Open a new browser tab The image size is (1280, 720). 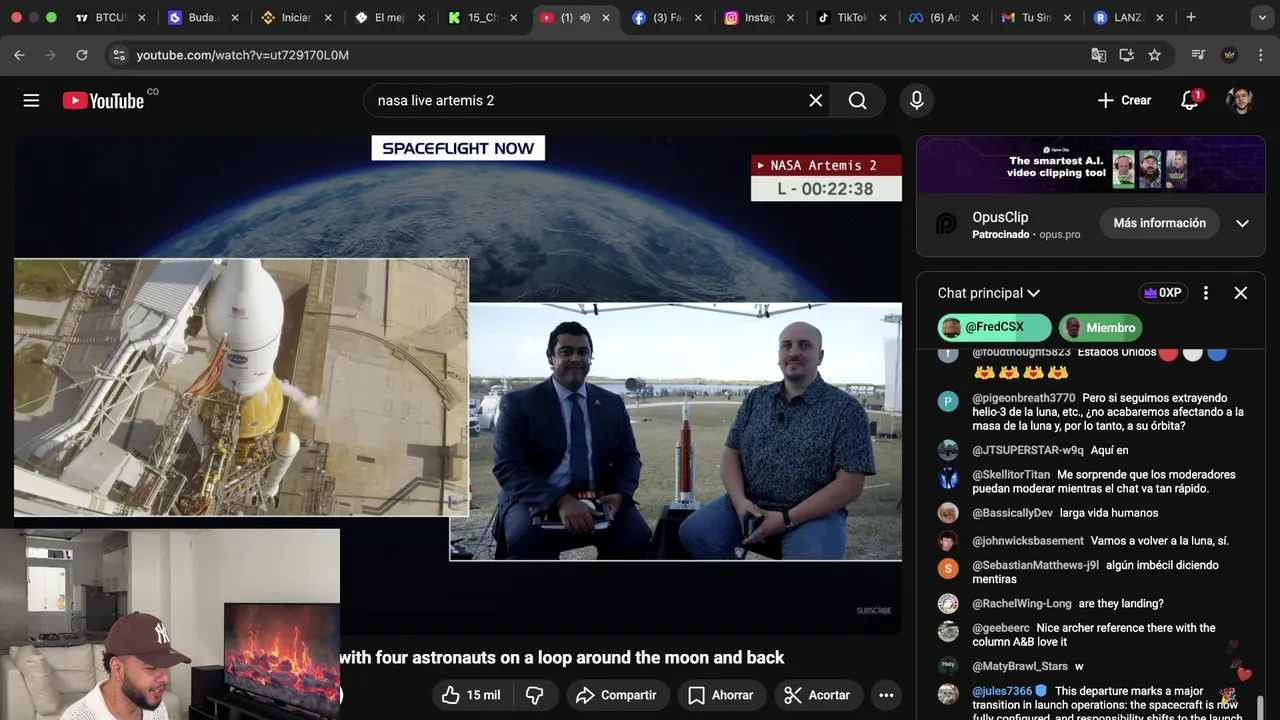[1191, 18]
